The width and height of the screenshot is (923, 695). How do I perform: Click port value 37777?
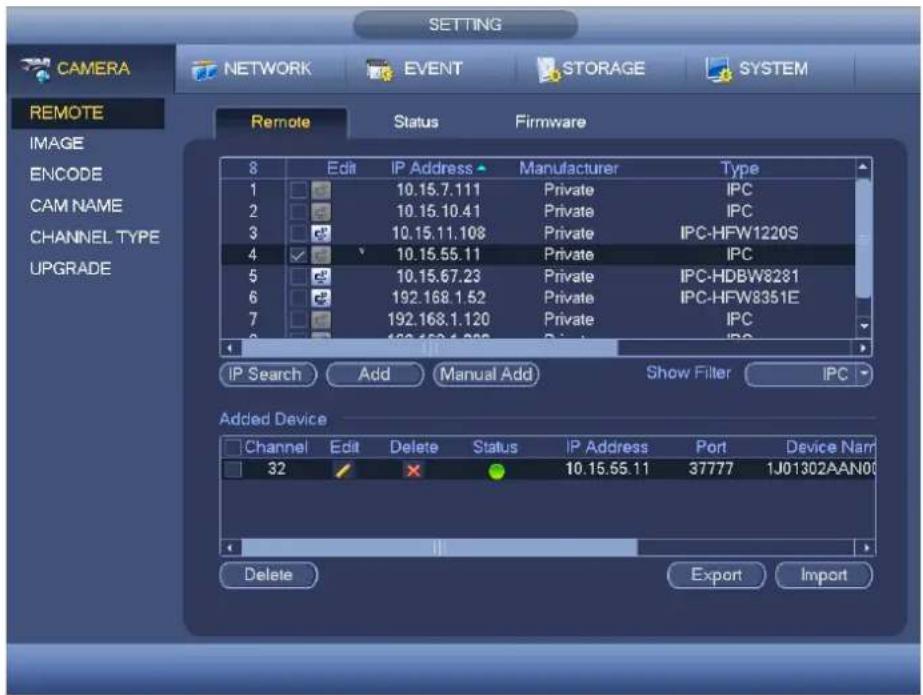point(711,469)
